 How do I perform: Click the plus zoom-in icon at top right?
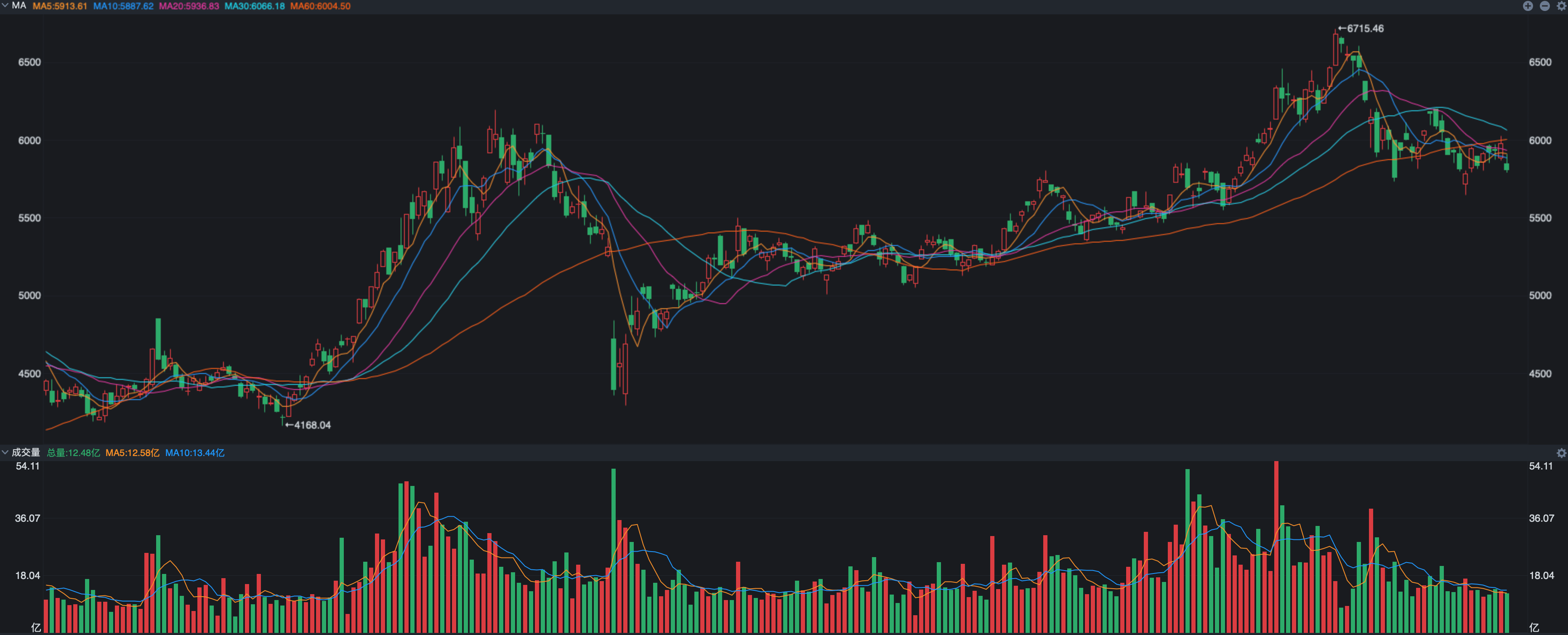pos(1528,6)
